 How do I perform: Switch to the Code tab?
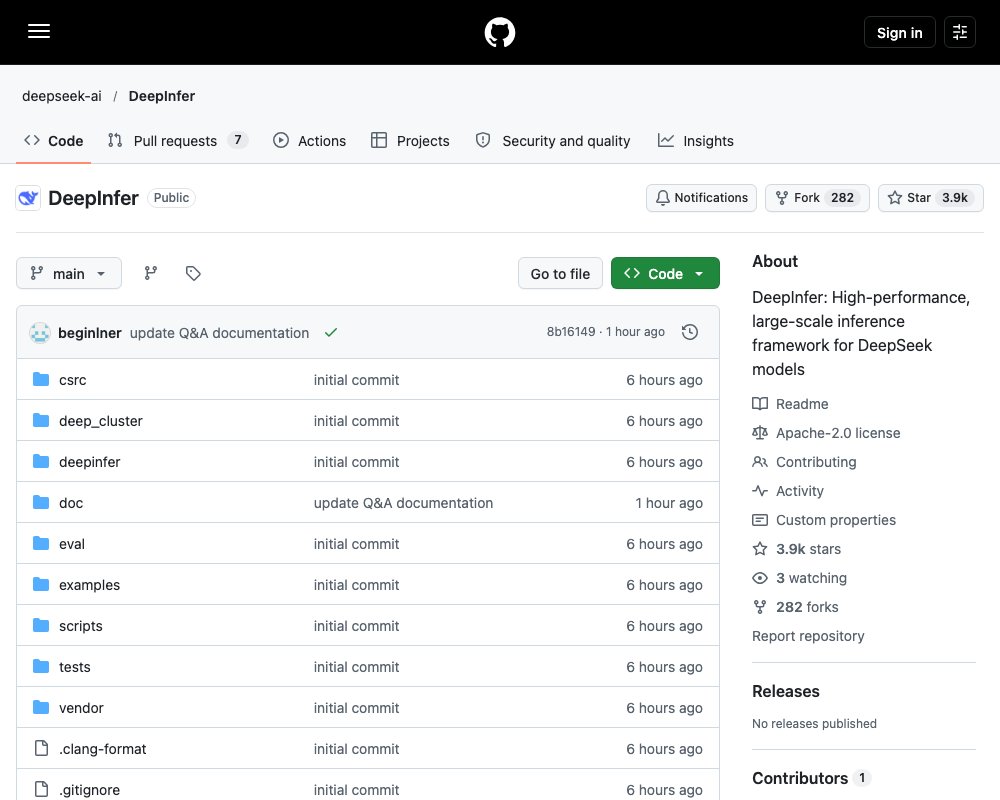coord(54,140)
